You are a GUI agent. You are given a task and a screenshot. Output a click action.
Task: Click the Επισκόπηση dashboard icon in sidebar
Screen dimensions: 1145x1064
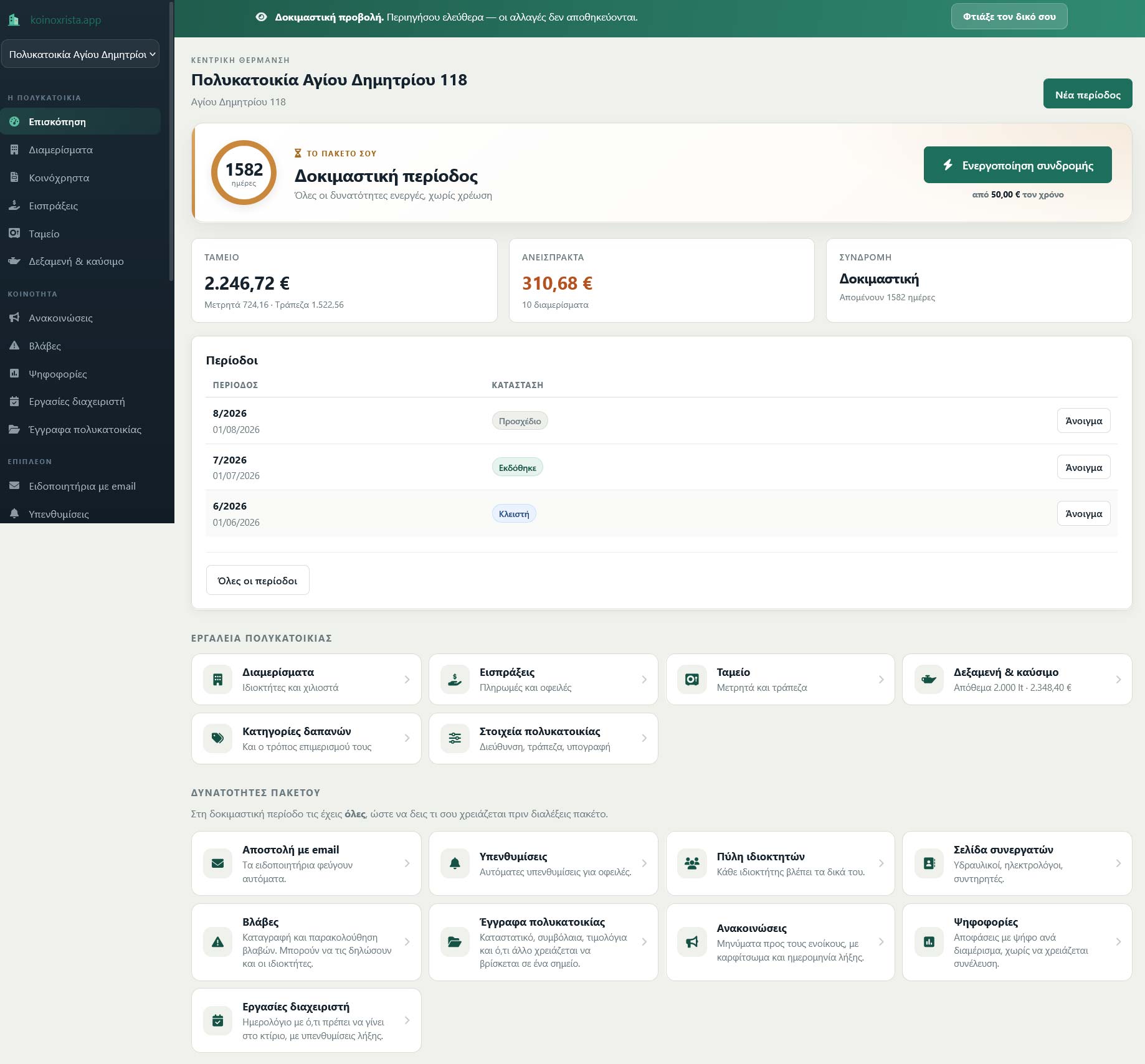click(14, 121)
